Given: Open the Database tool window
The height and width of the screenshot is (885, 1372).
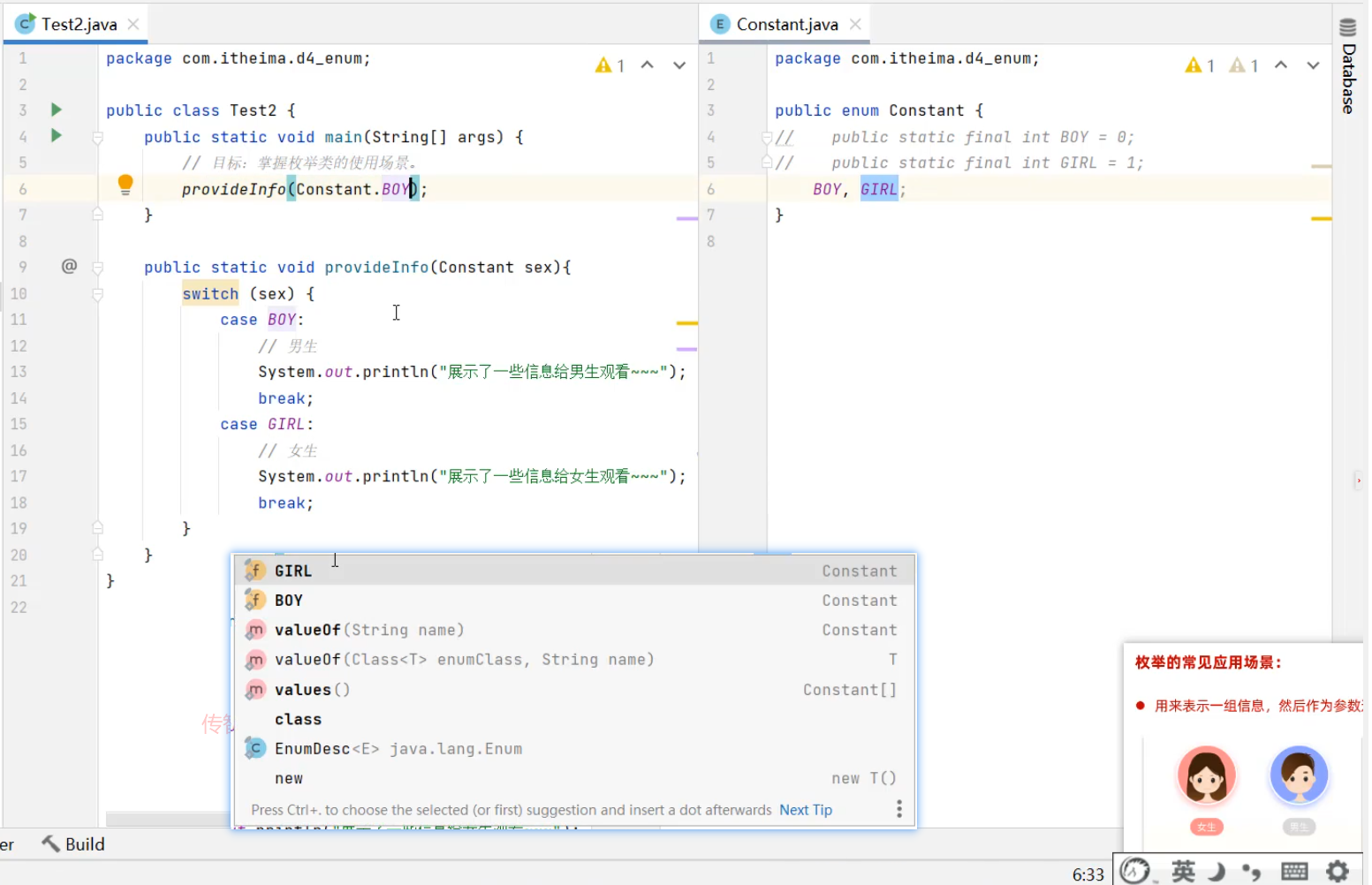Looking at the screenshot, I should click(1348, 67).
